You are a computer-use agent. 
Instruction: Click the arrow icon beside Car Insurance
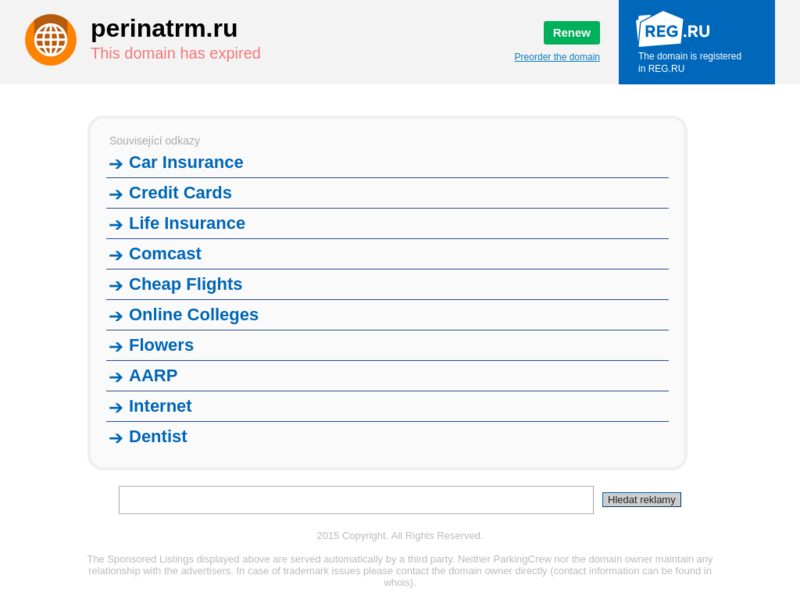coord(116,164)
